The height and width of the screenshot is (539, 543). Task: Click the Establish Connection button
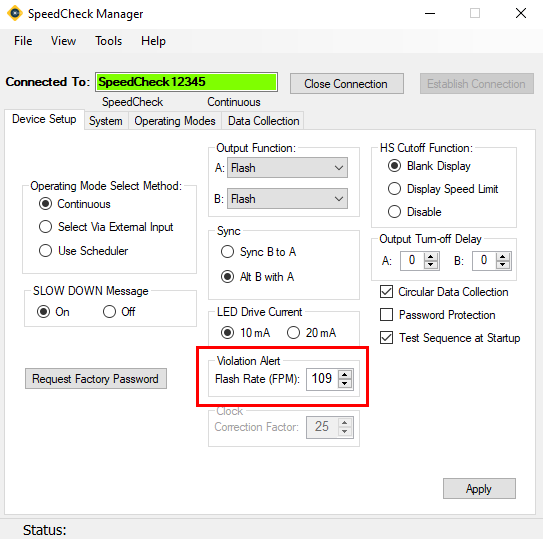(477, 83)
